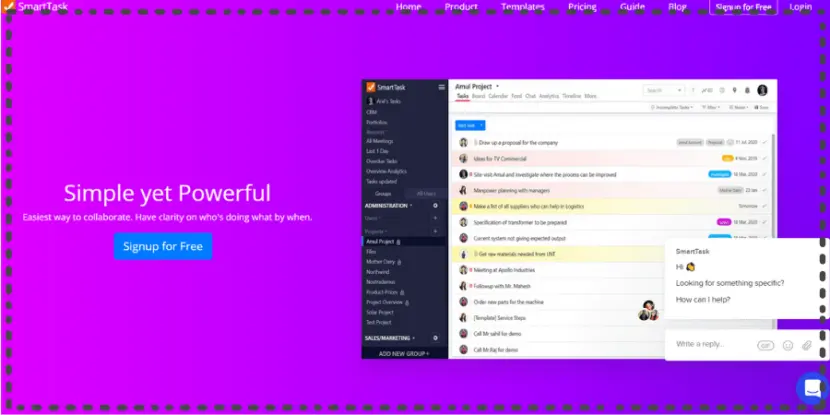Switch to the Calendar tab in the app preview
Screen dimensions: 830x415
[498, 96]
